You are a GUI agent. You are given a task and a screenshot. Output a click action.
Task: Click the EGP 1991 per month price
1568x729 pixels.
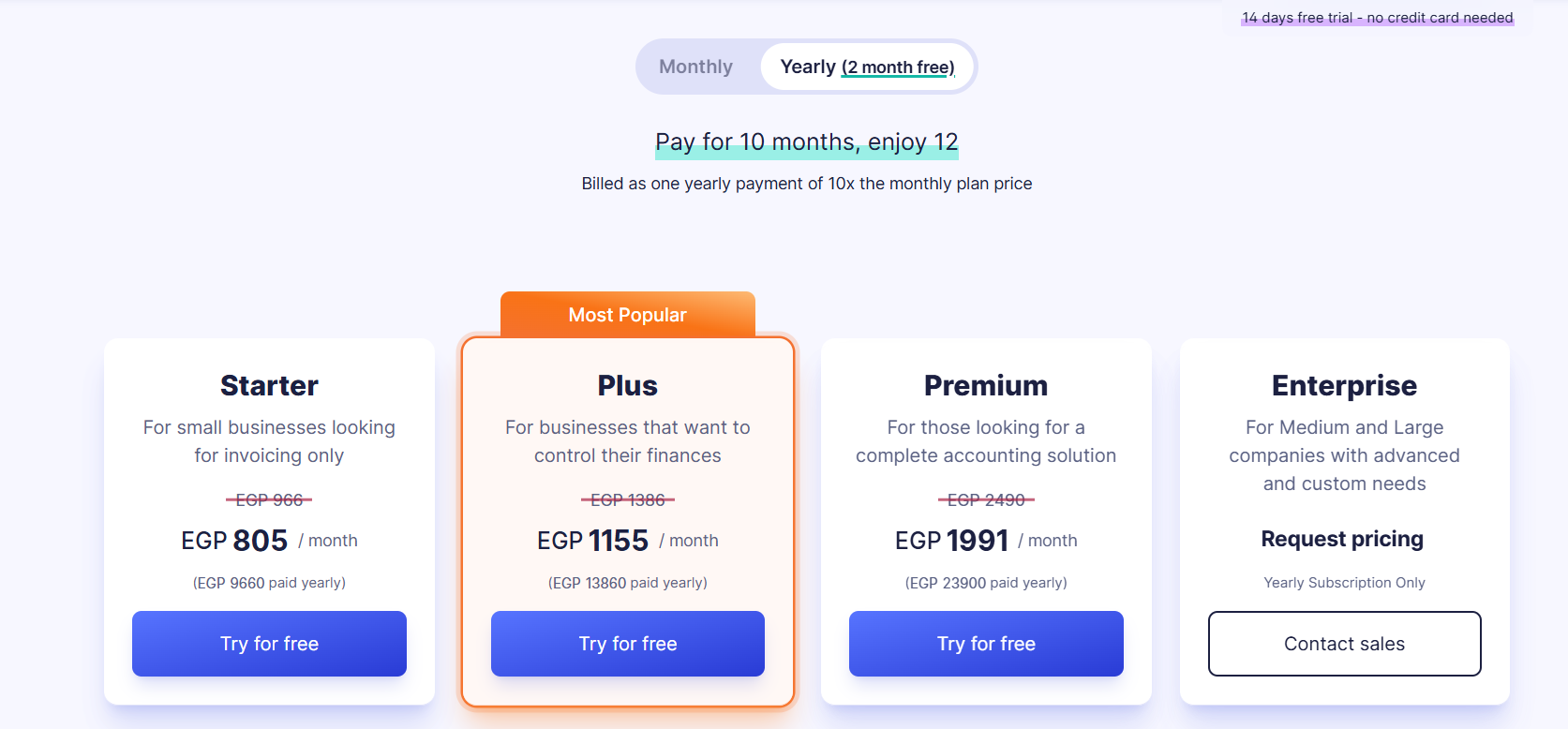point(985,541)
